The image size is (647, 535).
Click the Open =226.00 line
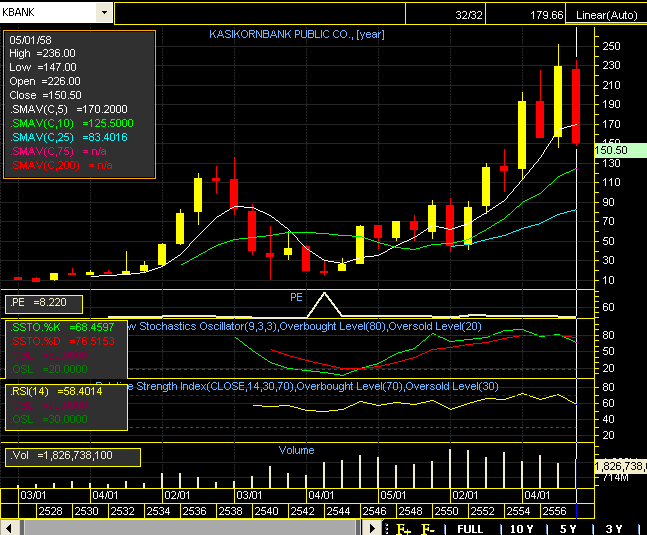click(45, 81)
